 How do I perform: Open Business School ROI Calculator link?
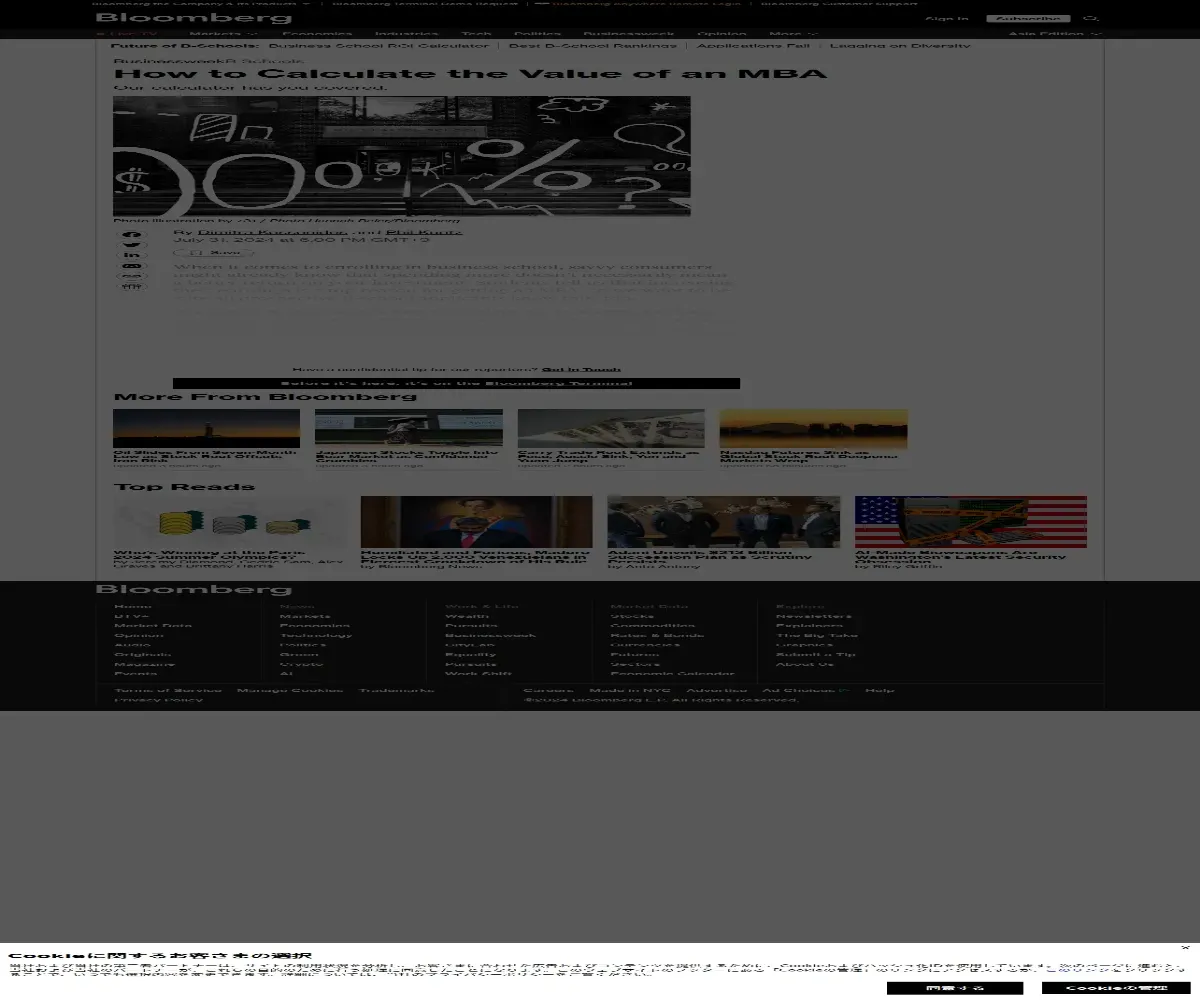(x=379, y=46)
